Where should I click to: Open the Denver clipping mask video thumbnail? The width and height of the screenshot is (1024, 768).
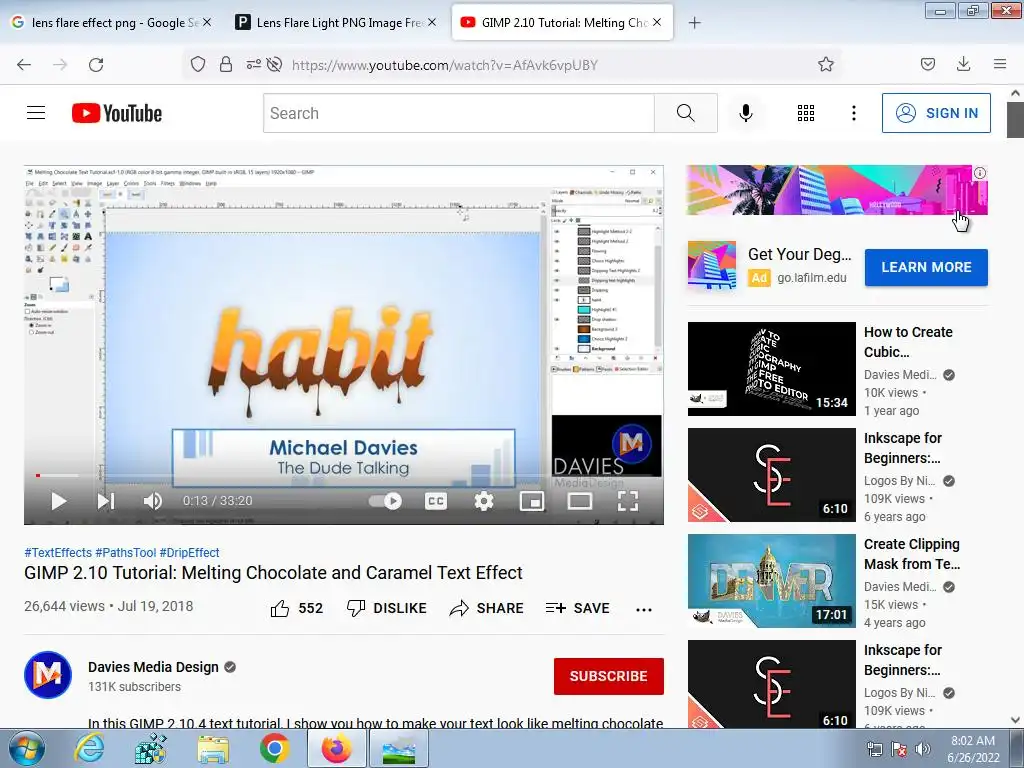pyautogui.click(x=771, y=581)
